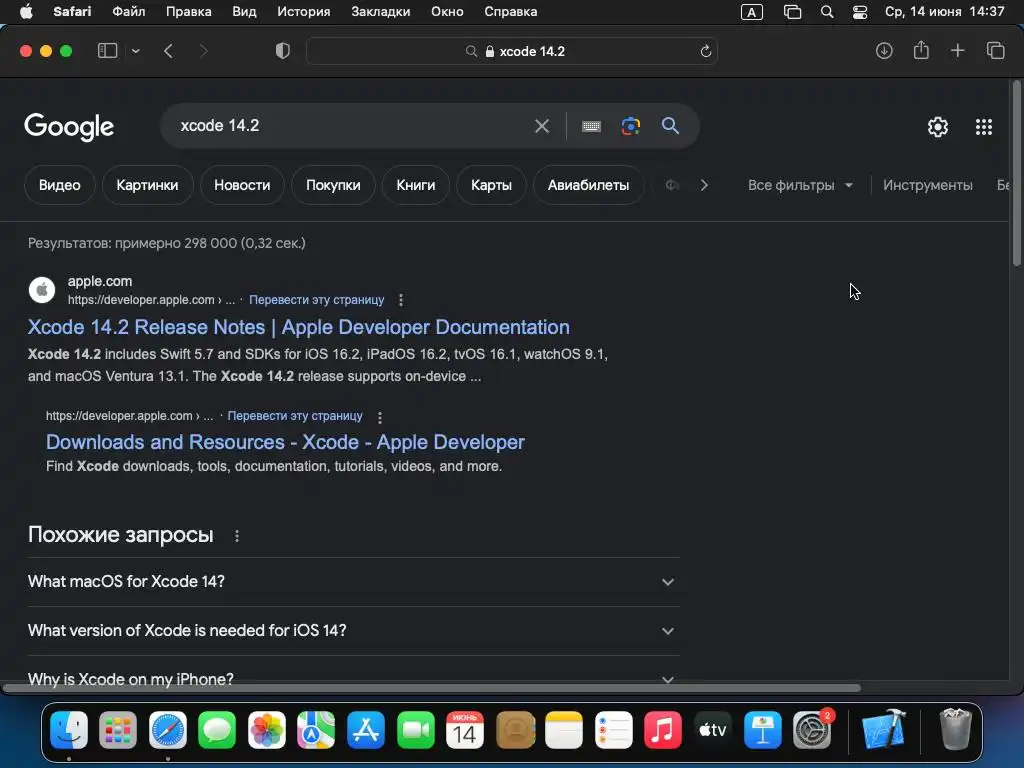This screenshot has width=1024, height=768.
Task: Switch to Новости search tab
Action: 242,185
